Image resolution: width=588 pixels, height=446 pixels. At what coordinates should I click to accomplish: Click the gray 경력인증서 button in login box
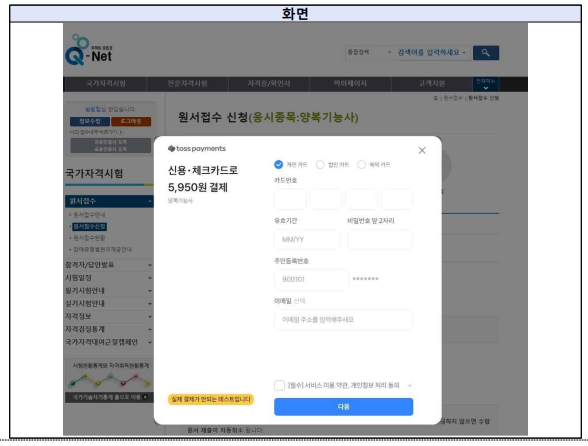(111, 145)
